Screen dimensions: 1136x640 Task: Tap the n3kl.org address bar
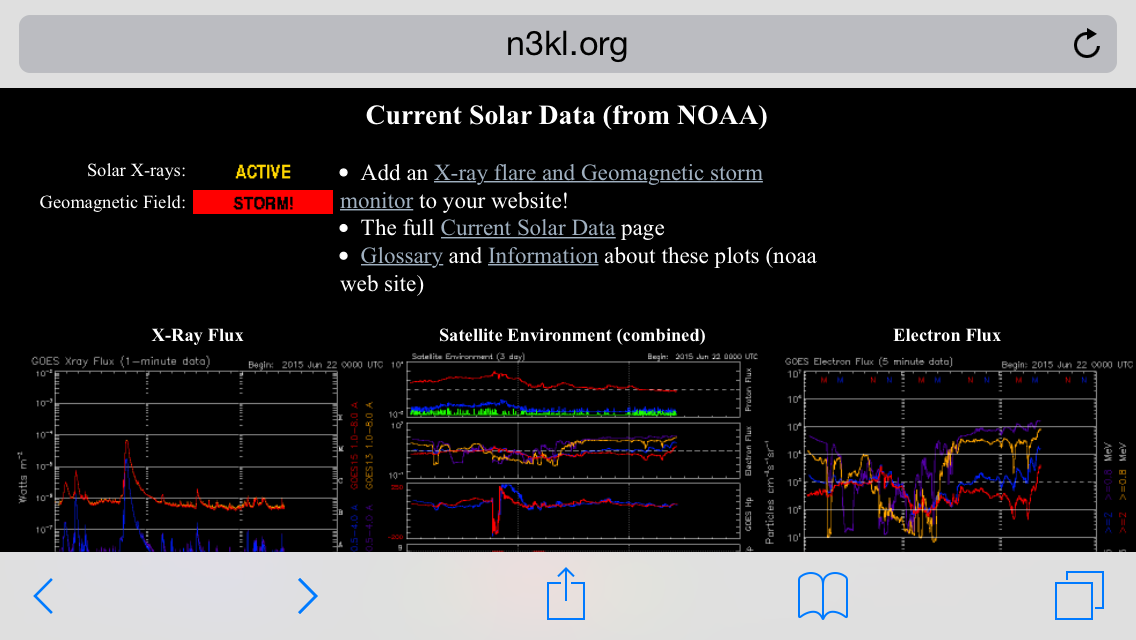click(x=567, y=44)
